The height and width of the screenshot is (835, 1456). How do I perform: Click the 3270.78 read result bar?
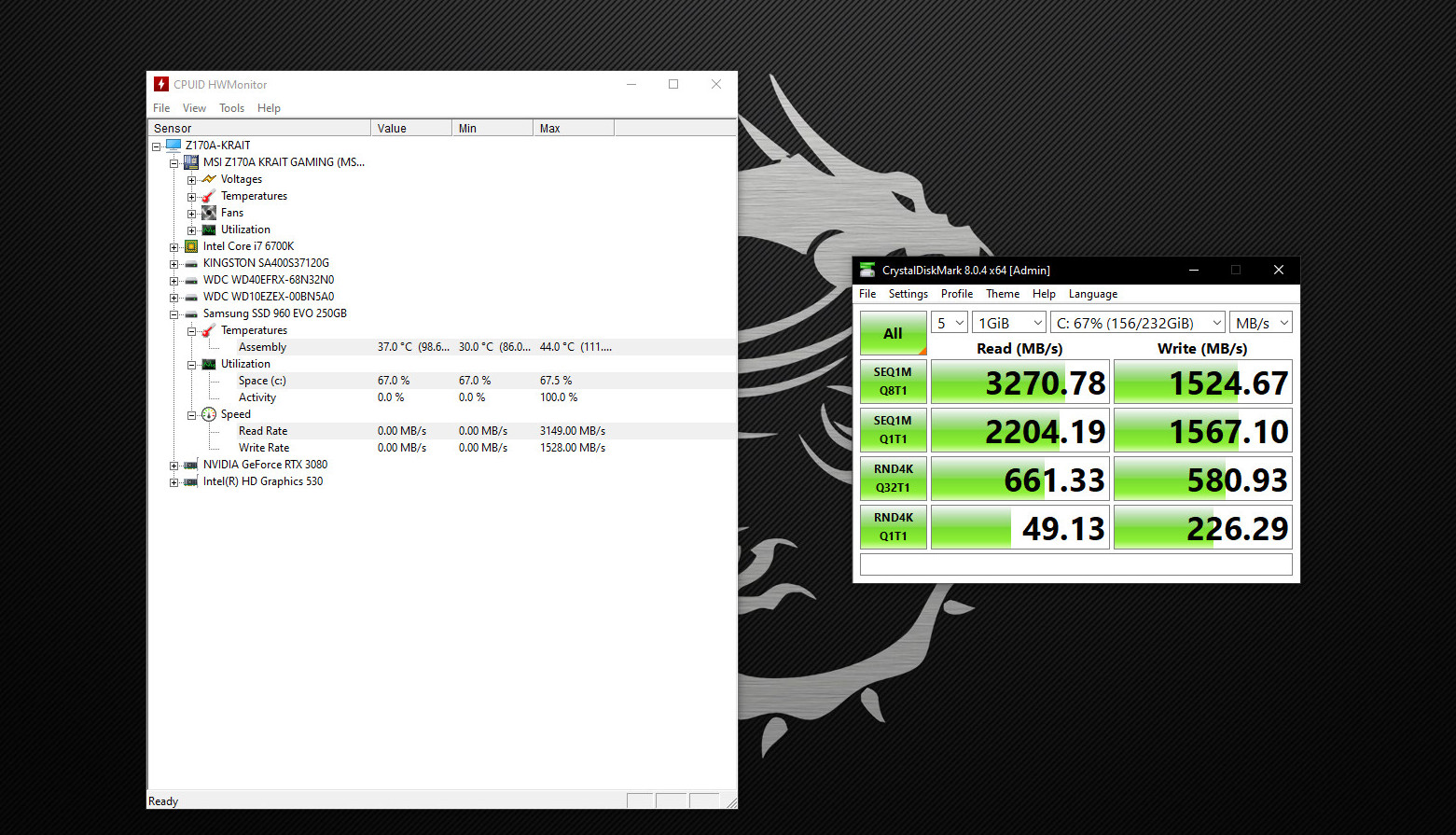pos(1020,383)
